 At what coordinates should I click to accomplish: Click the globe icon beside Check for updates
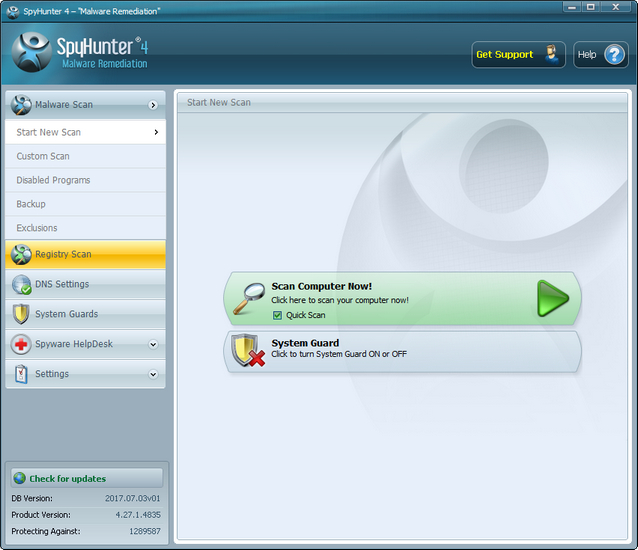click(20, 478)
